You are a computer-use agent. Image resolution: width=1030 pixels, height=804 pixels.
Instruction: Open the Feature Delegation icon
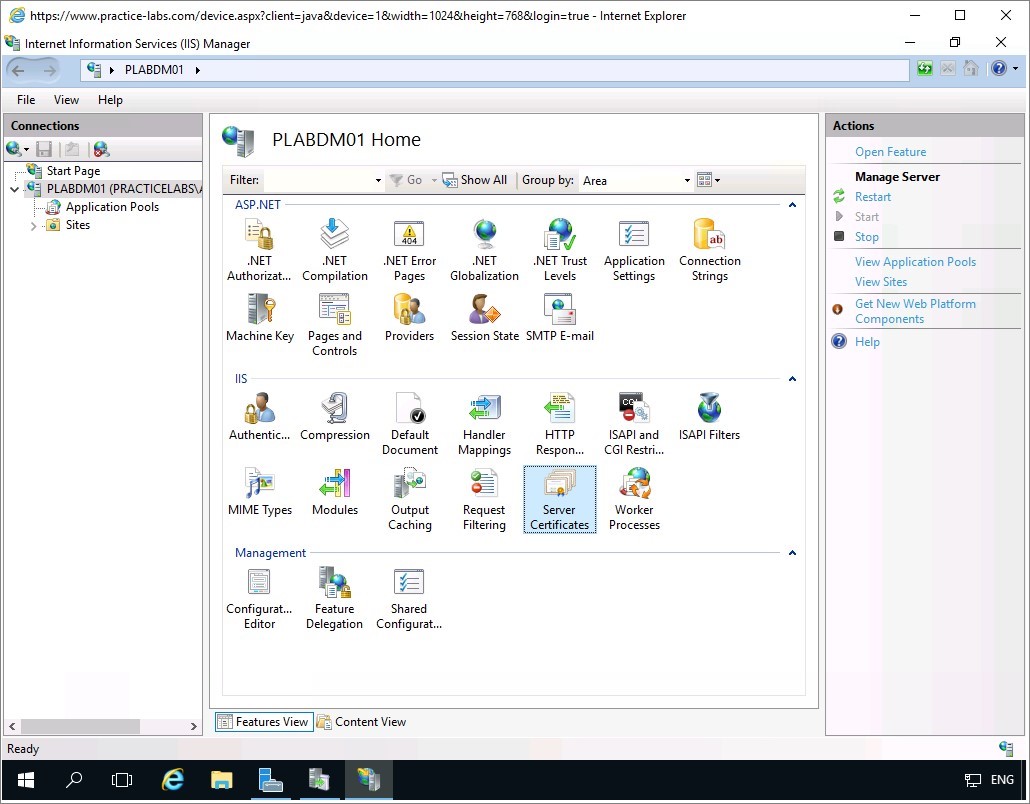click(x=334, y=597)
